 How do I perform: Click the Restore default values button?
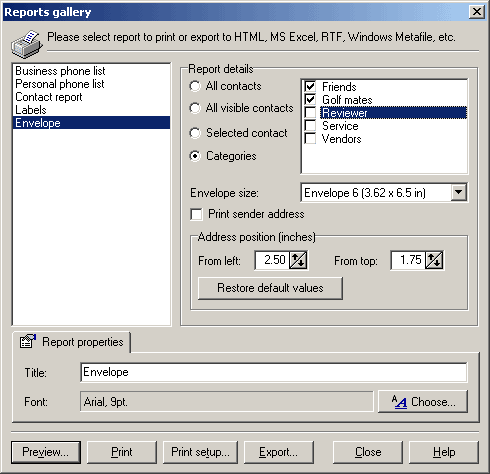point(270,288)
